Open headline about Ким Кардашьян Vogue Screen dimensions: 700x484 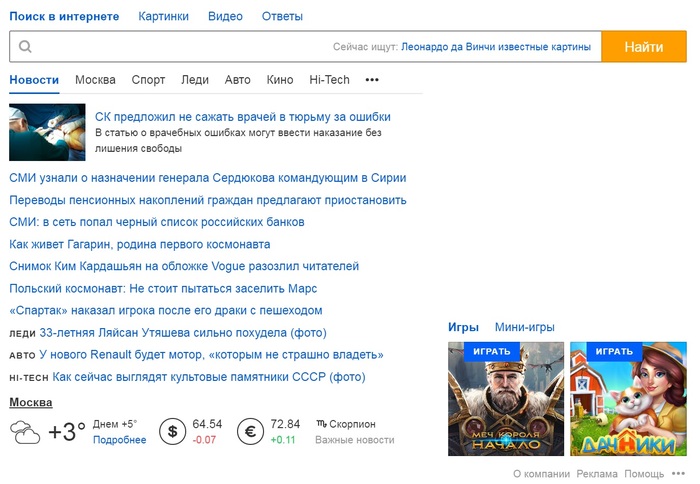tap(184, 266)
